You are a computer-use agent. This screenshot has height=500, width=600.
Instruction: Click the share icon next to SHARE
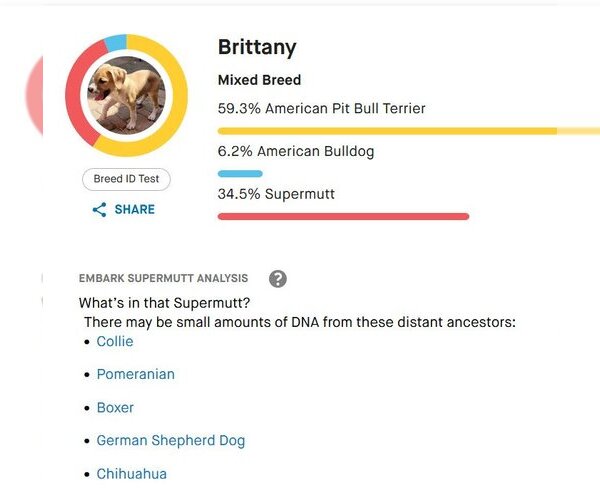click(99, 210)
